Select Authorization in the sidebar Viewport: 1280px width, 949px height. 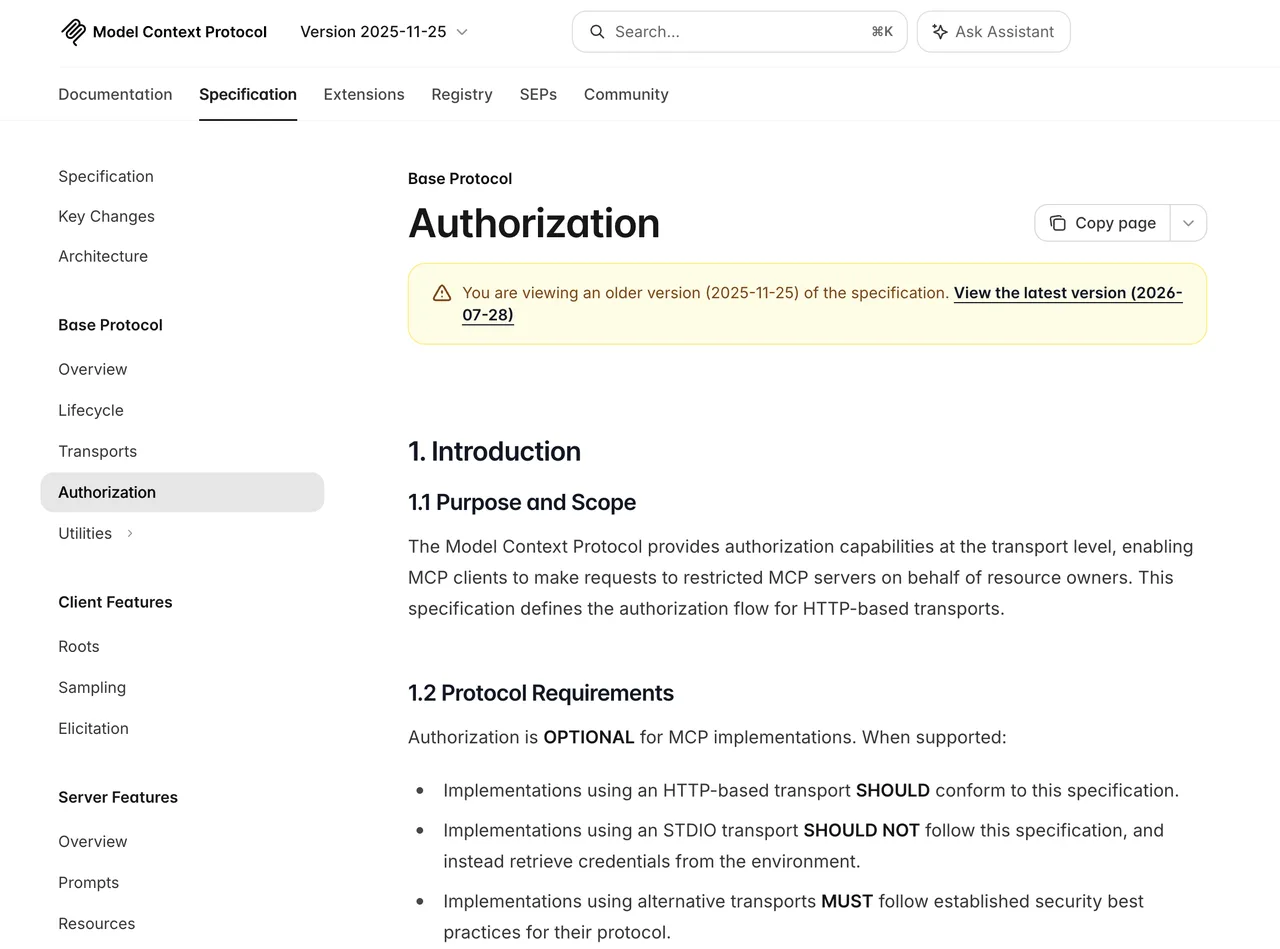tap(182, 493)
